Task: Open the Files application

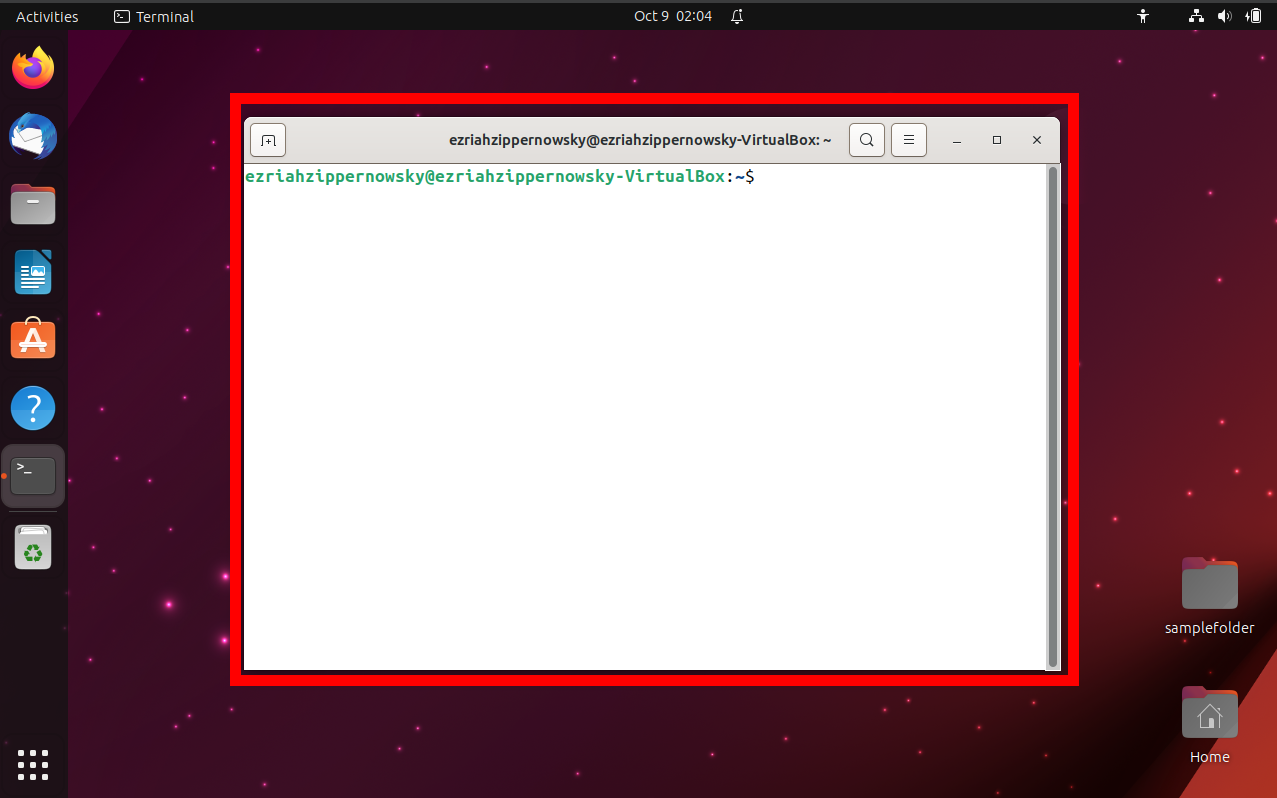Action: [33, 204]
